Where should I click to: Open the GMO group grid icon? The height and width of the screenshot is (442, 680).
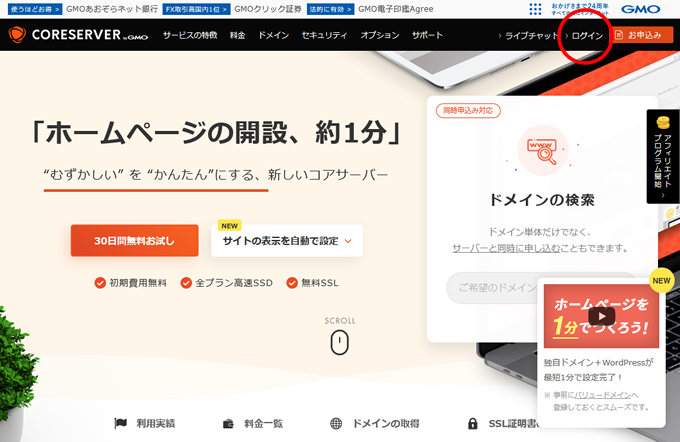535,9
